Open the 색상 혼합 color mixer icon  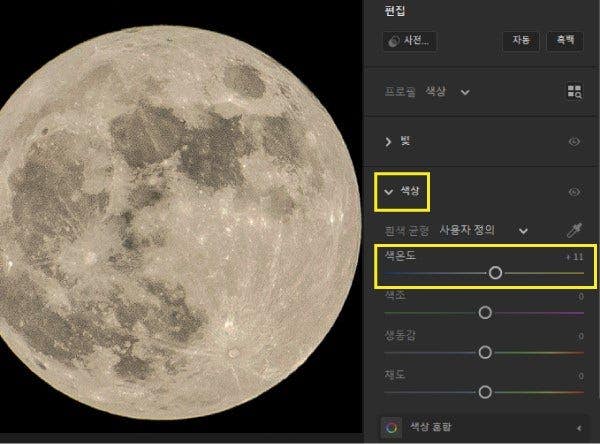pos(391,428)
